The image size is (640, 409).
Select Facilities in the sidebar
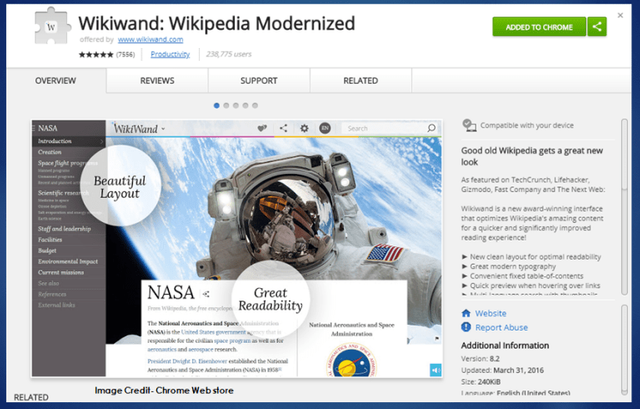(x=50, y=240)
